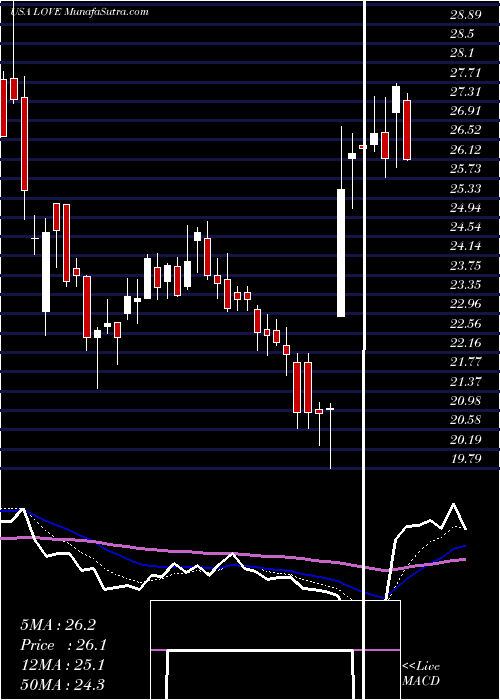This screenshot has height=700, width=500.
Task: Click the 28.89 price axis label
Action: click(x=466, y=15)
